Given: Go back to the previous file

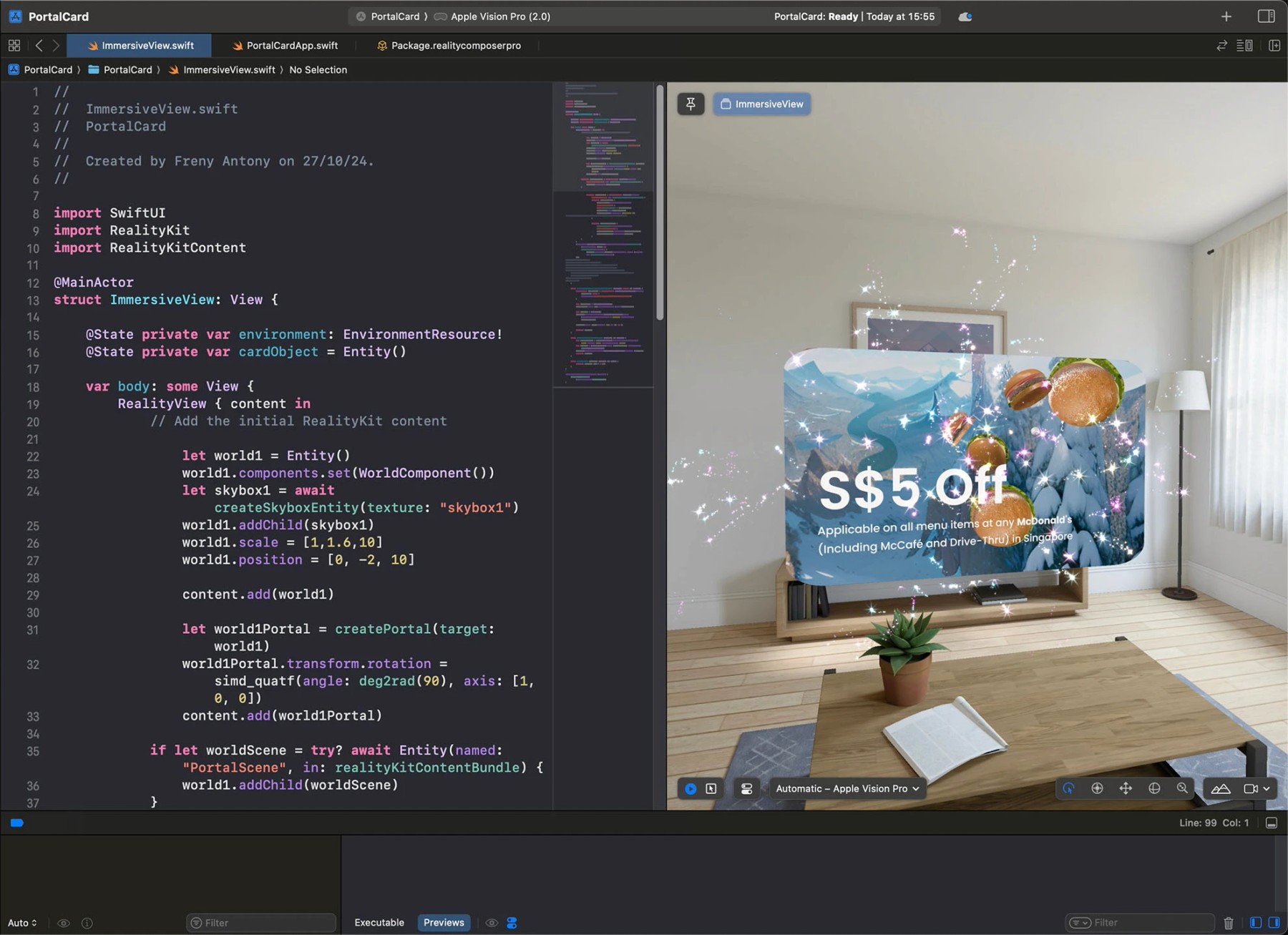Looking at the screenshot, I should [39, 46].
